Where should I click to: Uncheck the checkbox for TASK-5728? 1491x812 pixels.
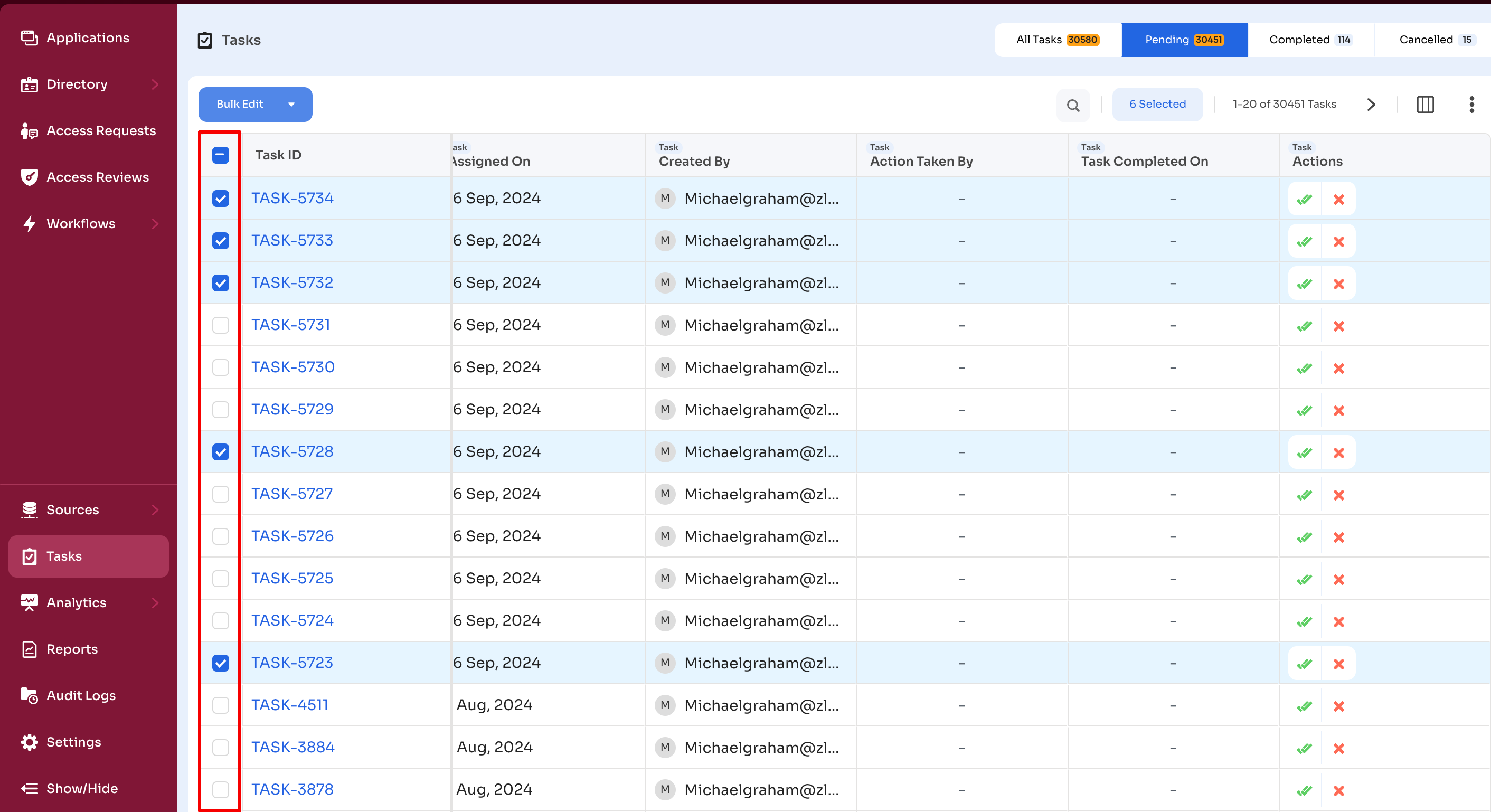(x=220, y=452)
